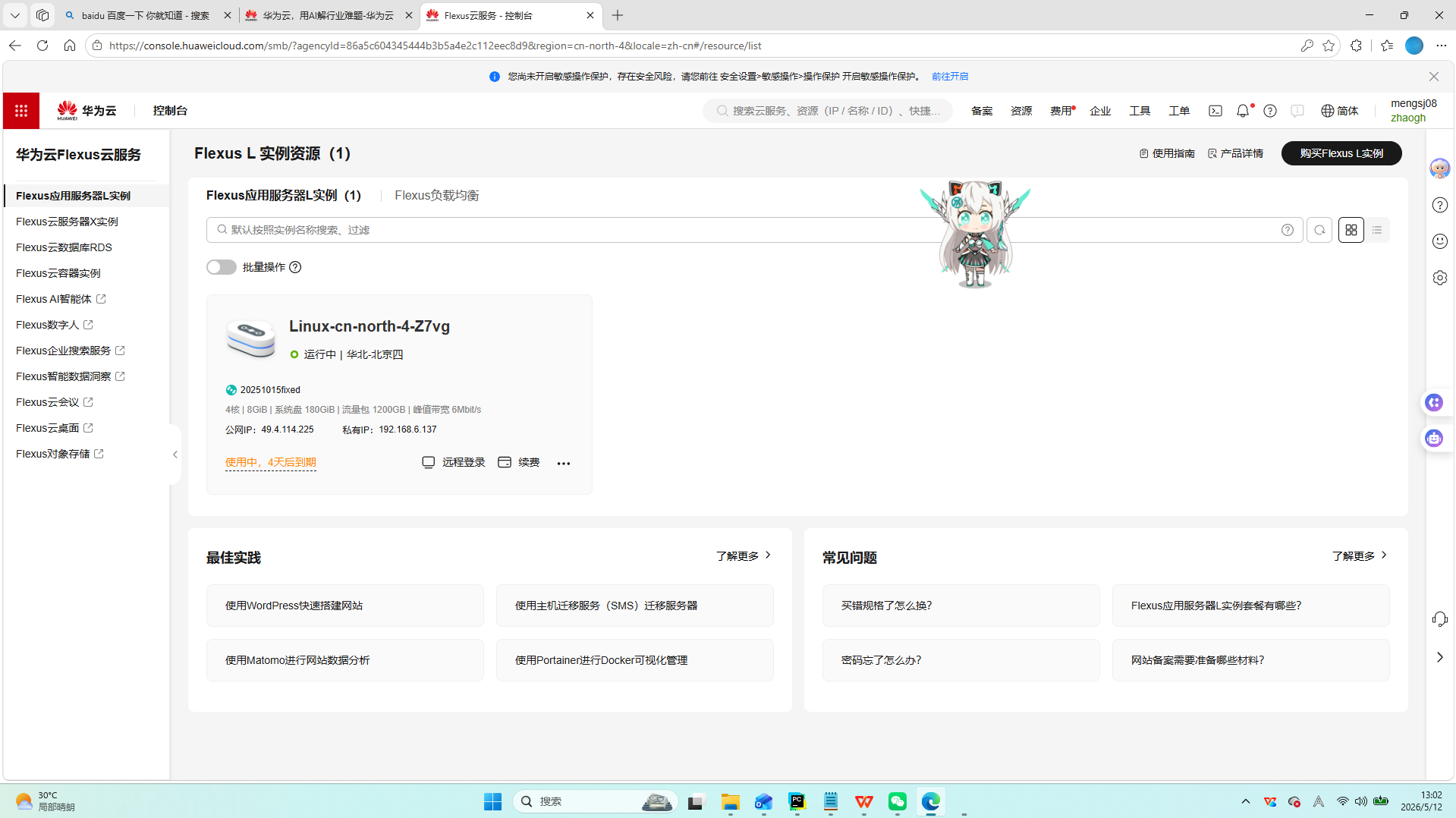Open File Explorer from the taskbar
The width and height of the screenshot is (1456, 818).
[x=731, y=801]
